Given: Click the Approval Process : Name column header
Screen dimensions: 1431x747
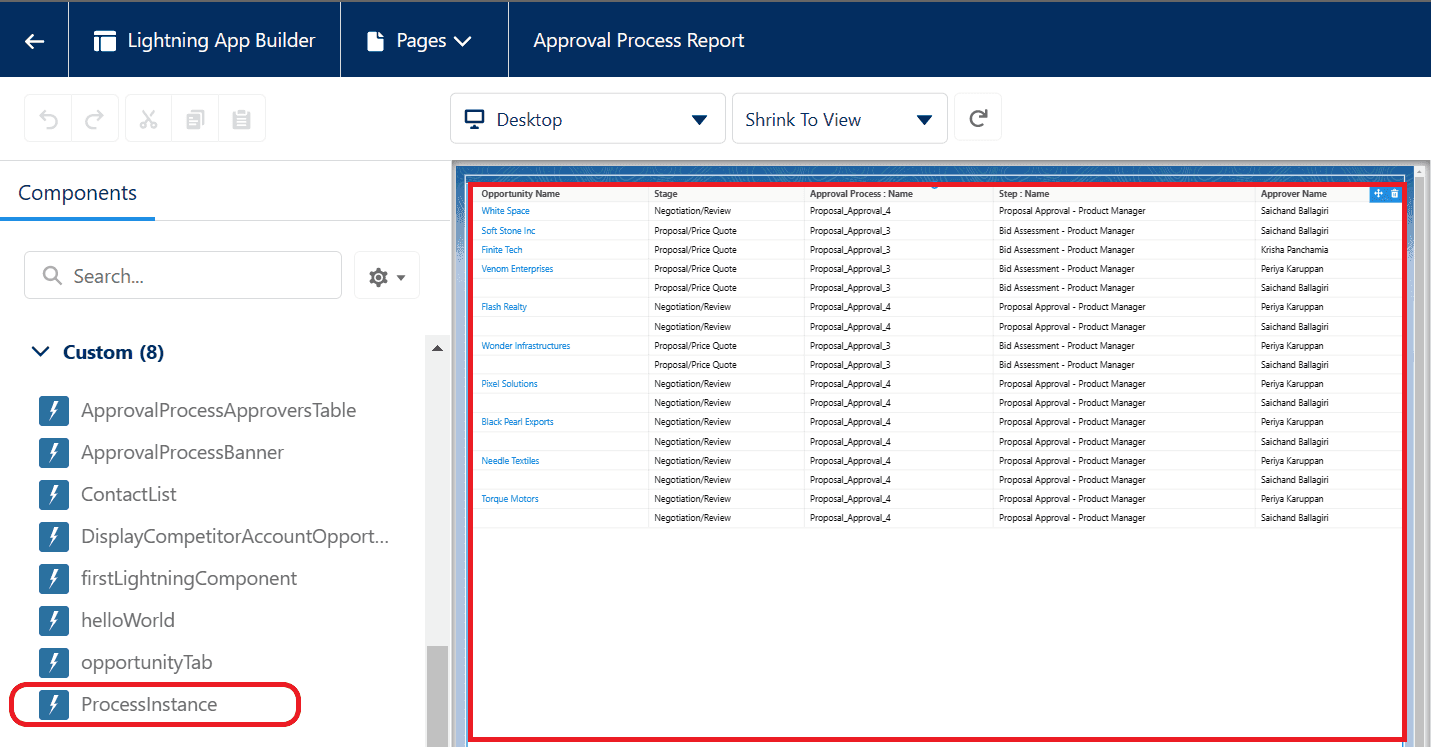Looking at the screenshot, I should click(x=861, y=194).
